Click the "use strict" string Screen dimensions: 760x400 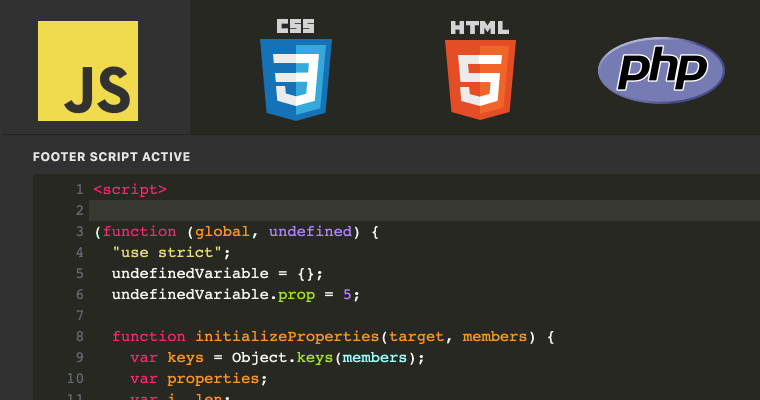tap(167, 253)
